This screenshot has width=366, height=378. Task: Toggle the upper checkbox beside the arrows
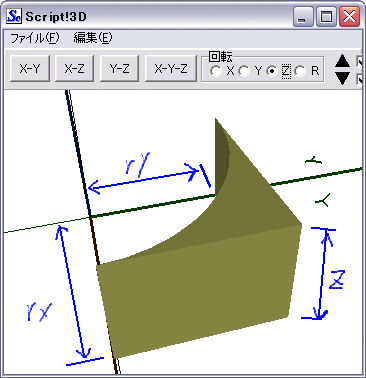pos(359,62)
